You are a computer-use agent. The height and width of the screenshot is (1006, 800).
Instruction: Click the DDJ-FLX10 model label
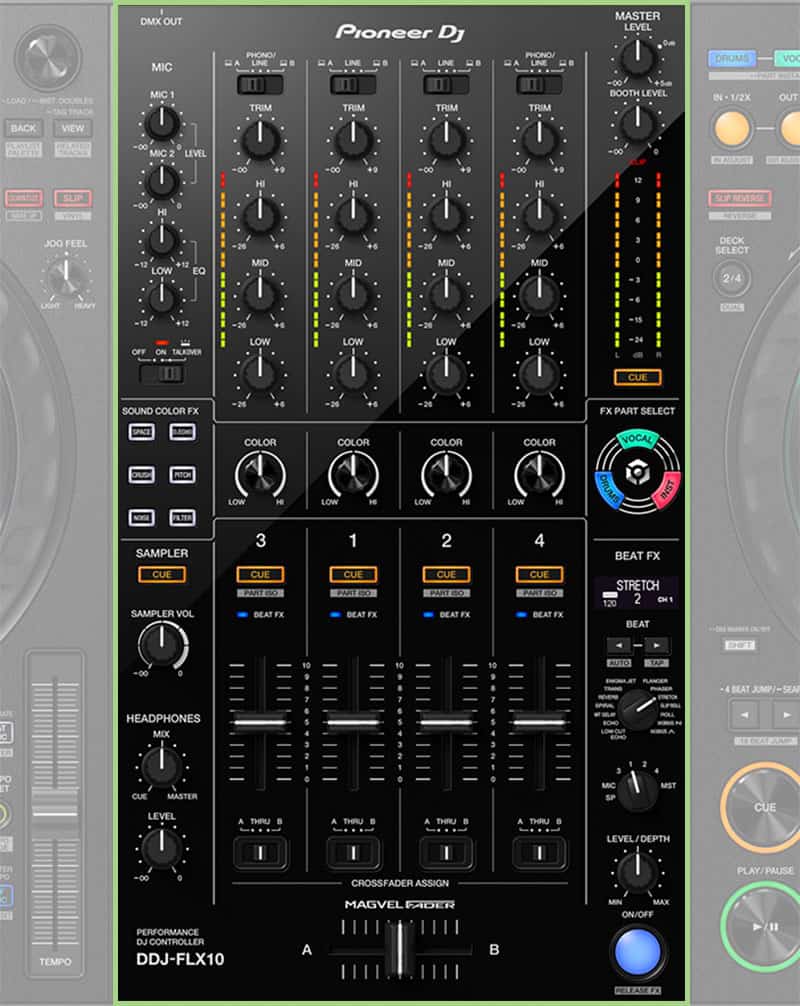coord(180,960)
